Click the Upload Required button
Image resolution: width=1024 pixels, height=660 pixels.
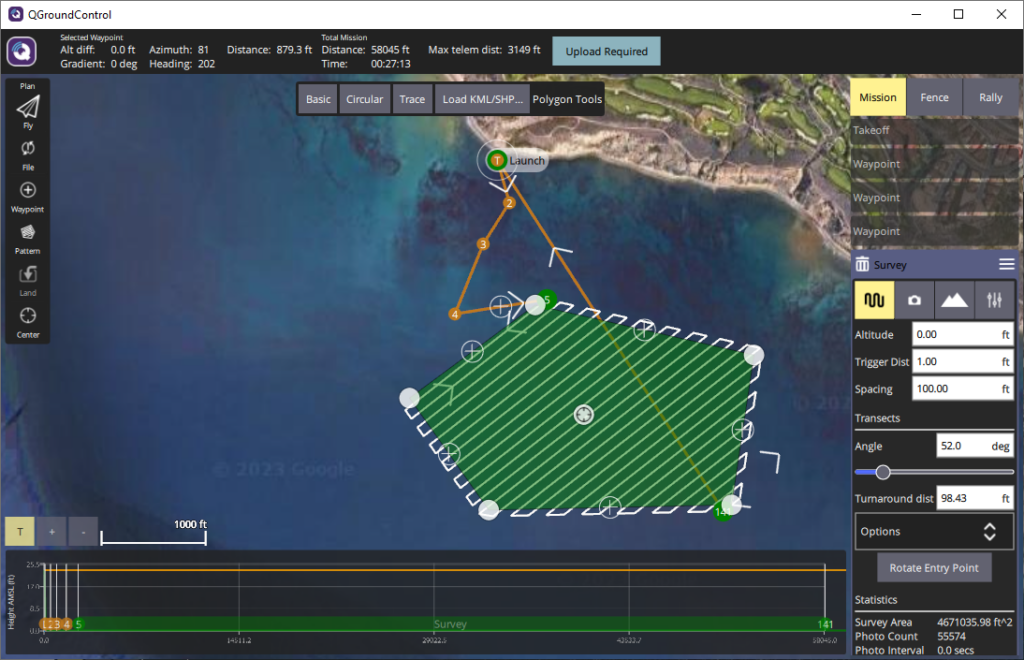(x=606, y=51)
